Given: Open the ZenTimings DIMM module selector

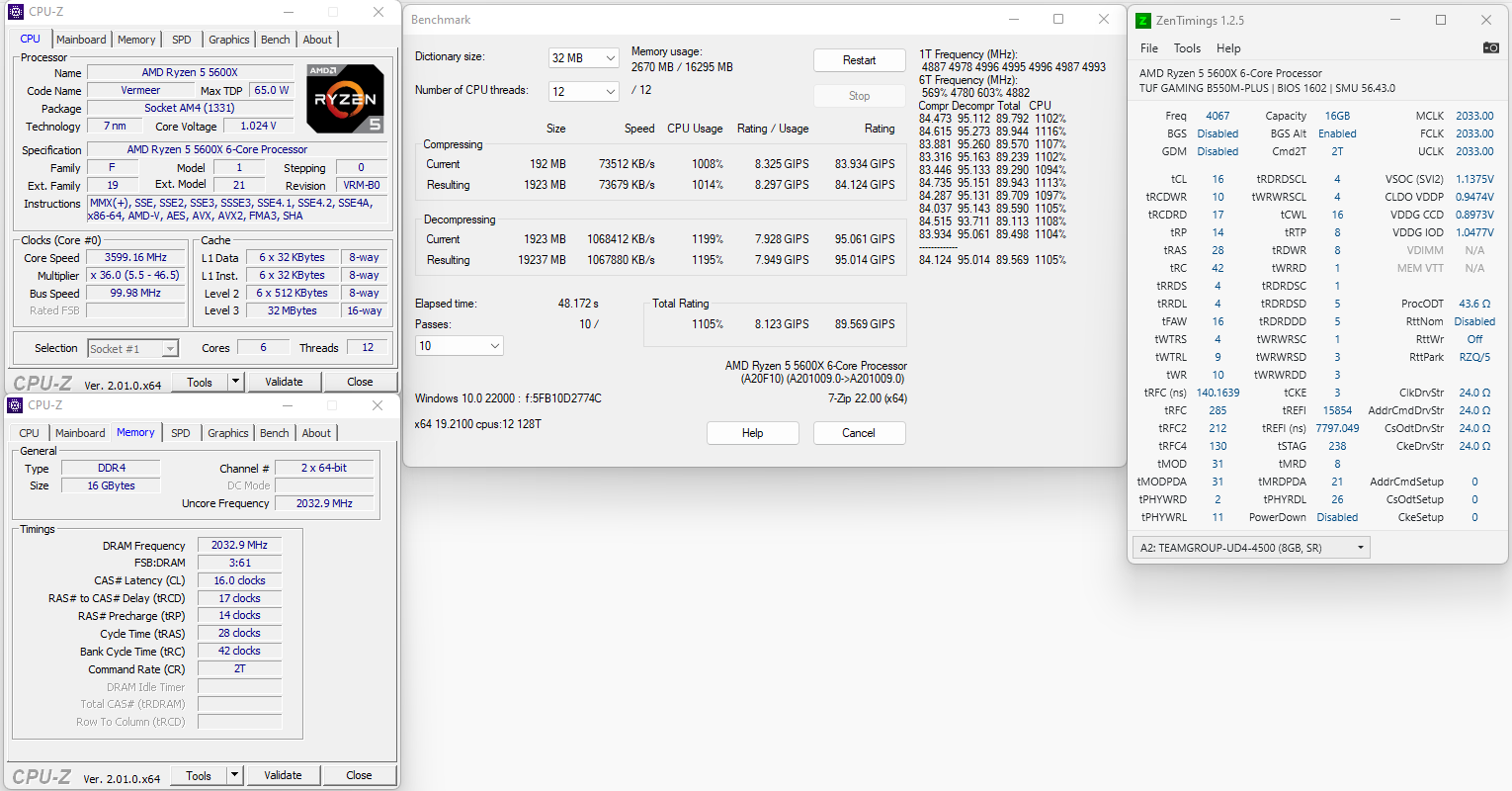Looking at the screenshot, I should (x=1251, y=548).
